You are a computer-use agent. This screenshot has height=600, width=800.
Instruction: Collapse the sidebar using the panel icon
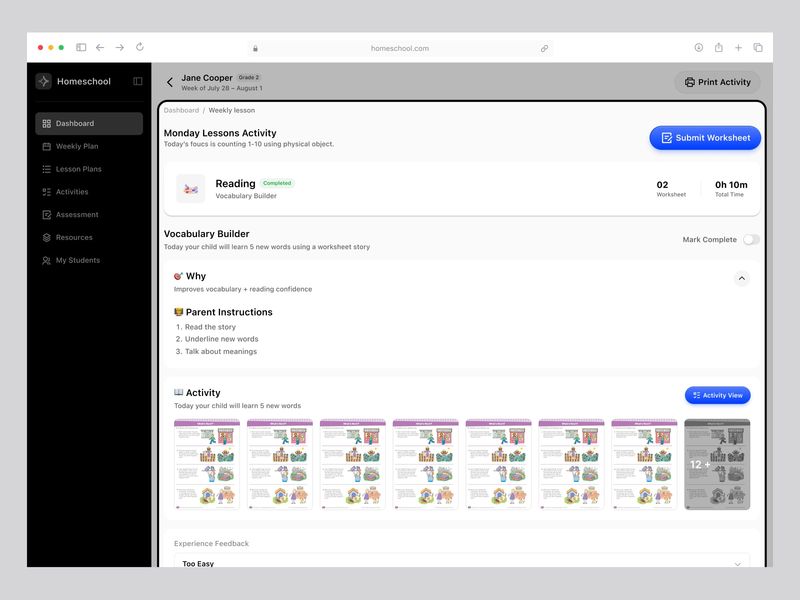pos(136,81)
